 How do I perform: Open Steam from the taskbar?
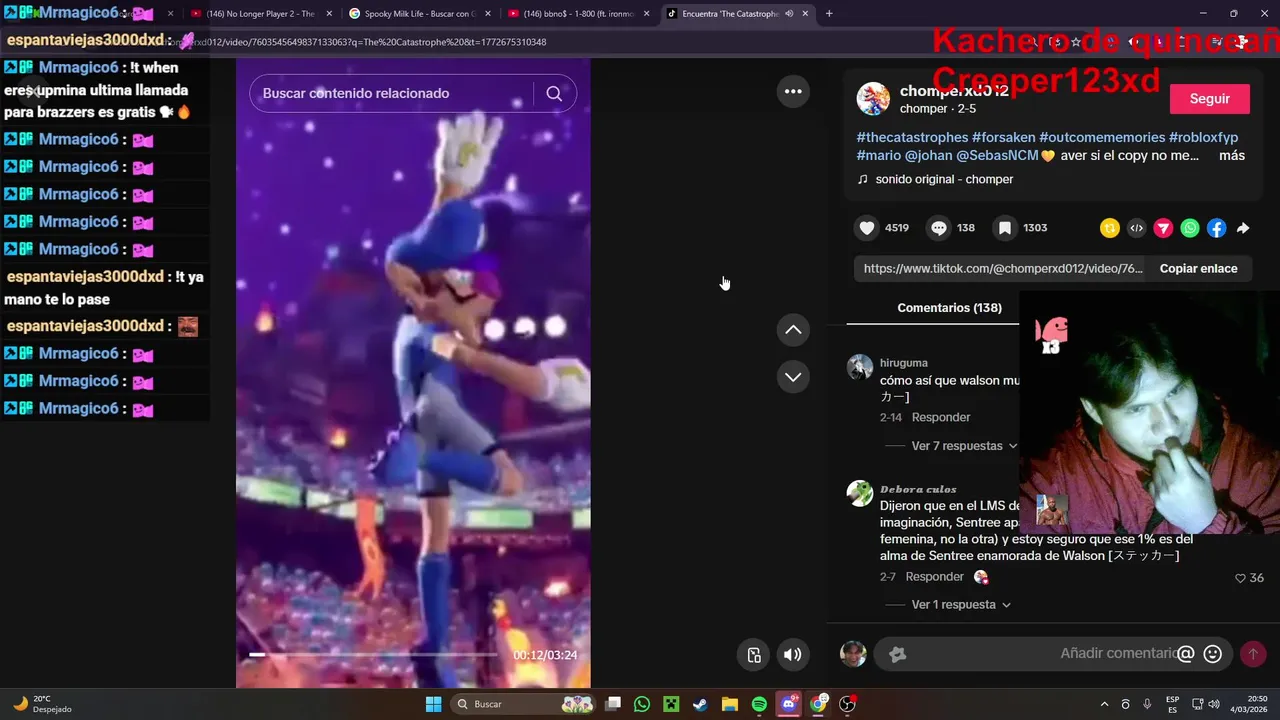pos(700,704)
